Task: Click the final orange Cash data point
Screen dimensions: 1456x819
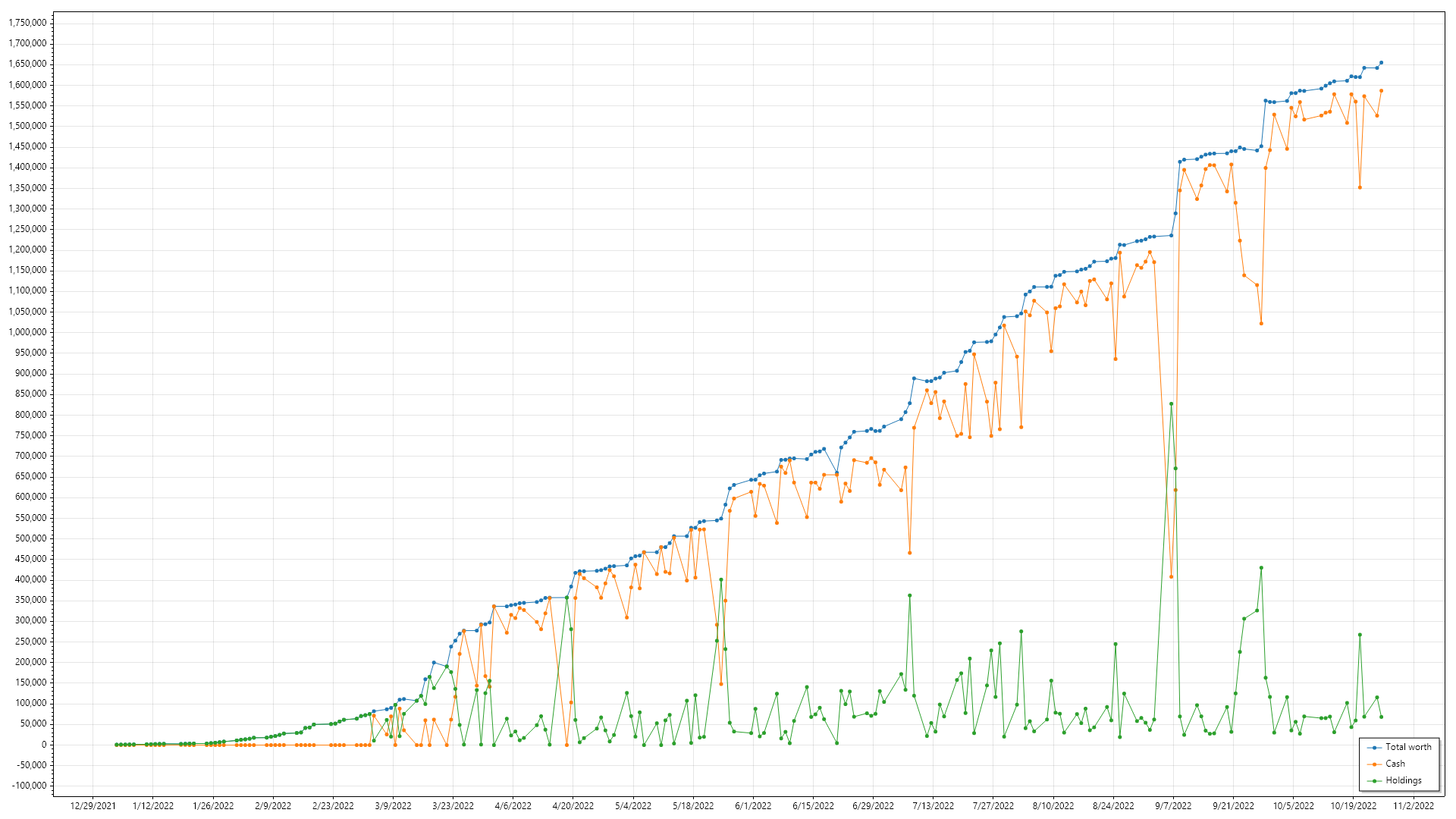Action: [x=1381, y=91]
